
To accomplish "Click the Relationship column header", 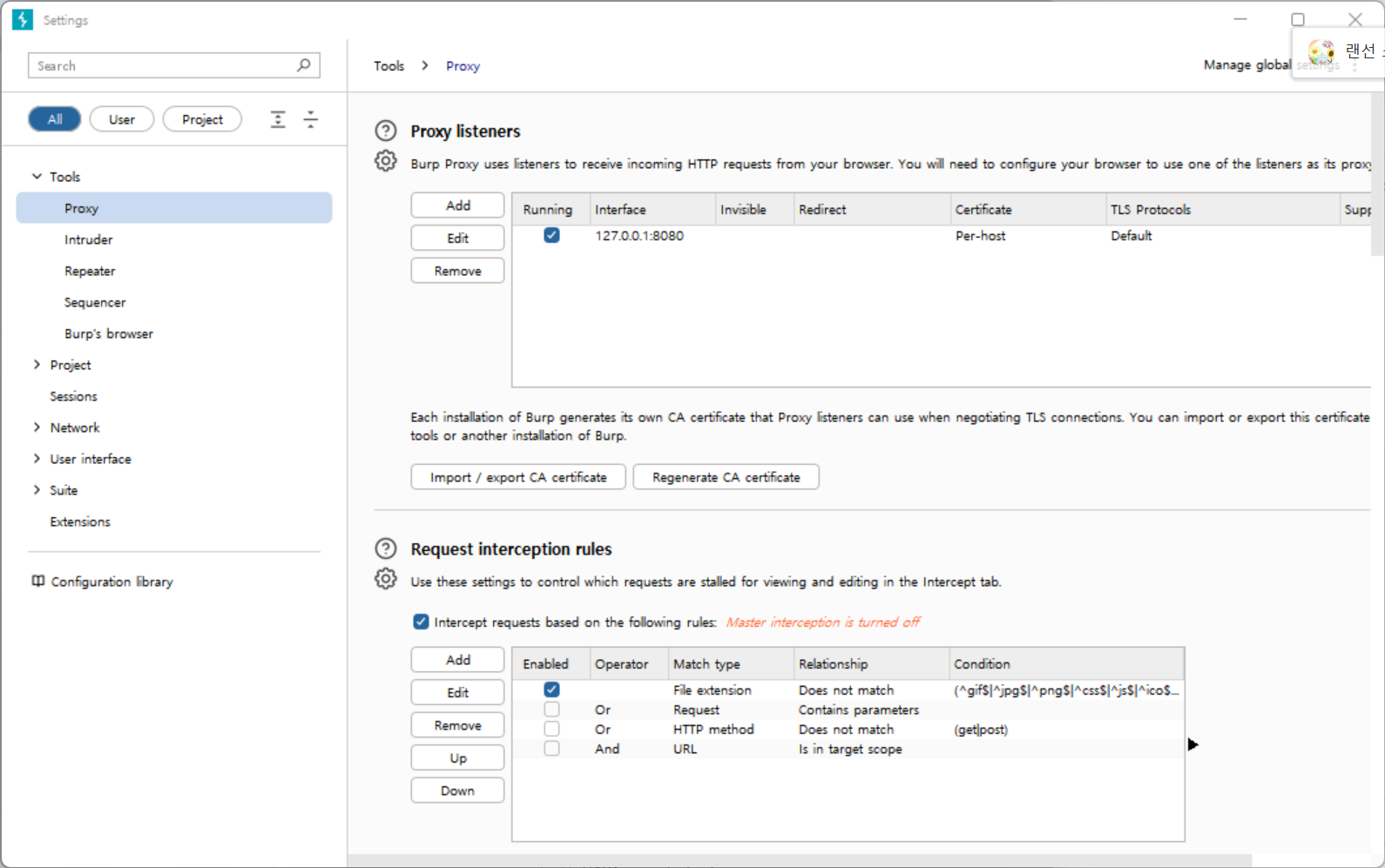I will tap(872, 663).
